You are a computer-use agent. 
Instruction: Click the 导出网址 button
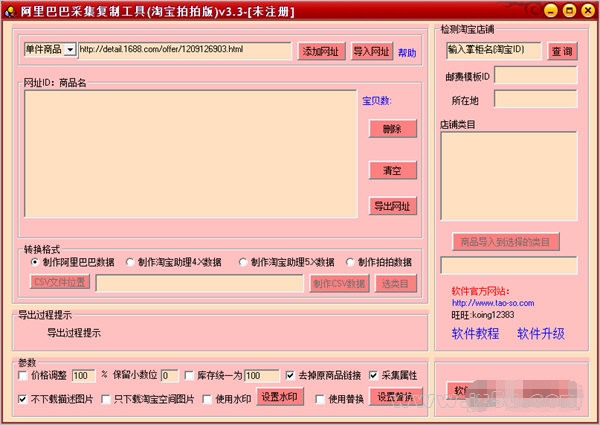(x=393, y=206)
